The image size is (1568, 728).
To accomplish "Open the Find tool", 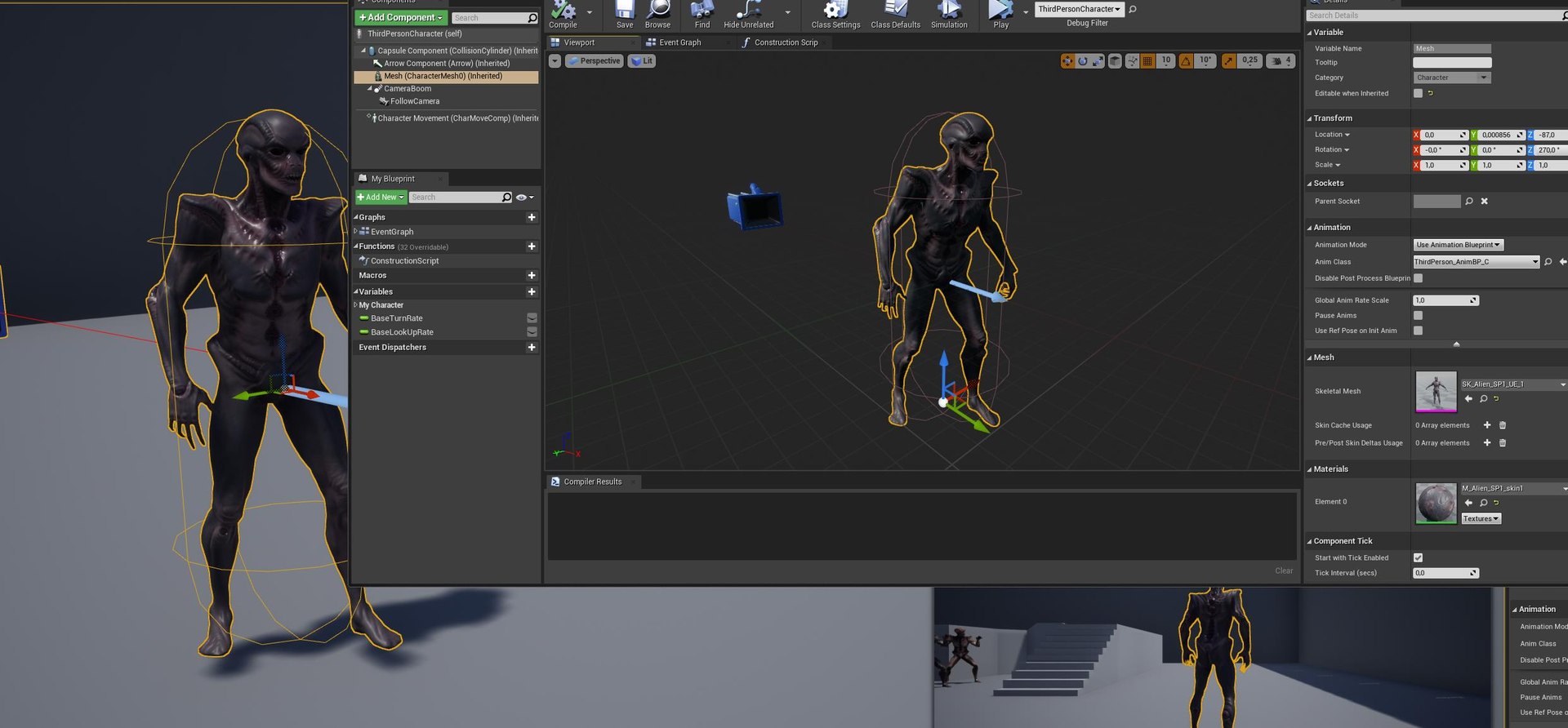I will click(x=702, y=15).
